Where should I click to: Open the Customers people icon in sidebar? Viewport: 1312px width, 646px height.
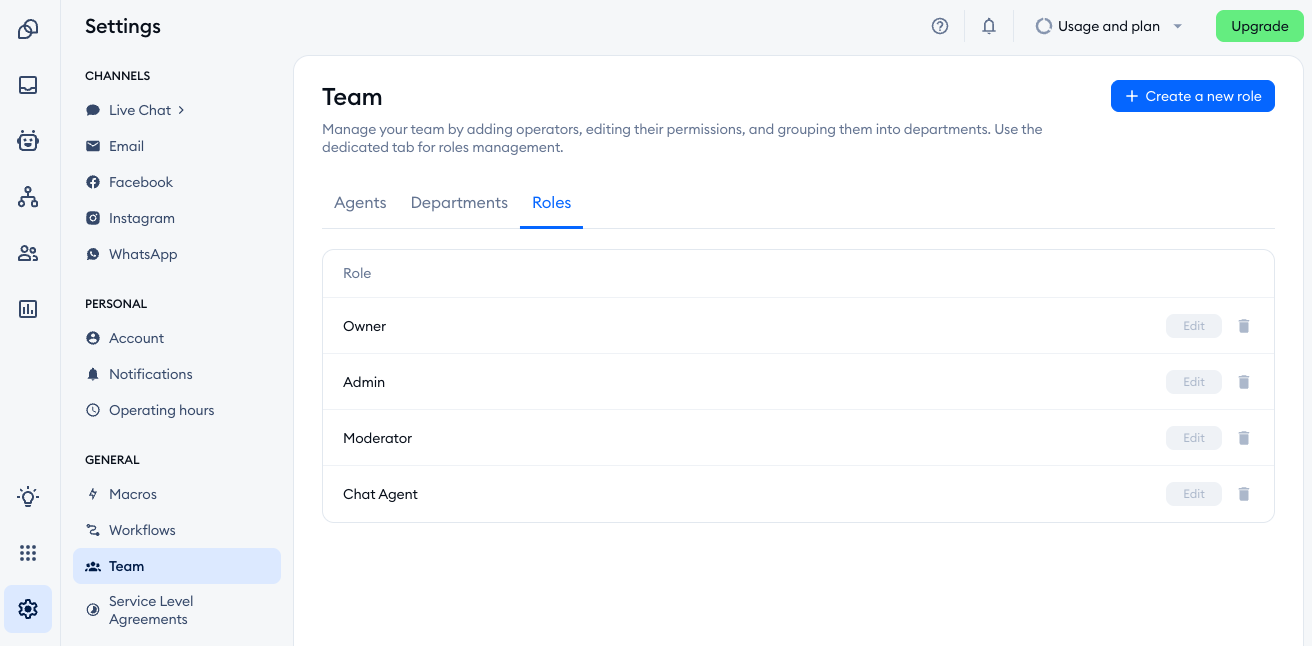pos(28,253)
